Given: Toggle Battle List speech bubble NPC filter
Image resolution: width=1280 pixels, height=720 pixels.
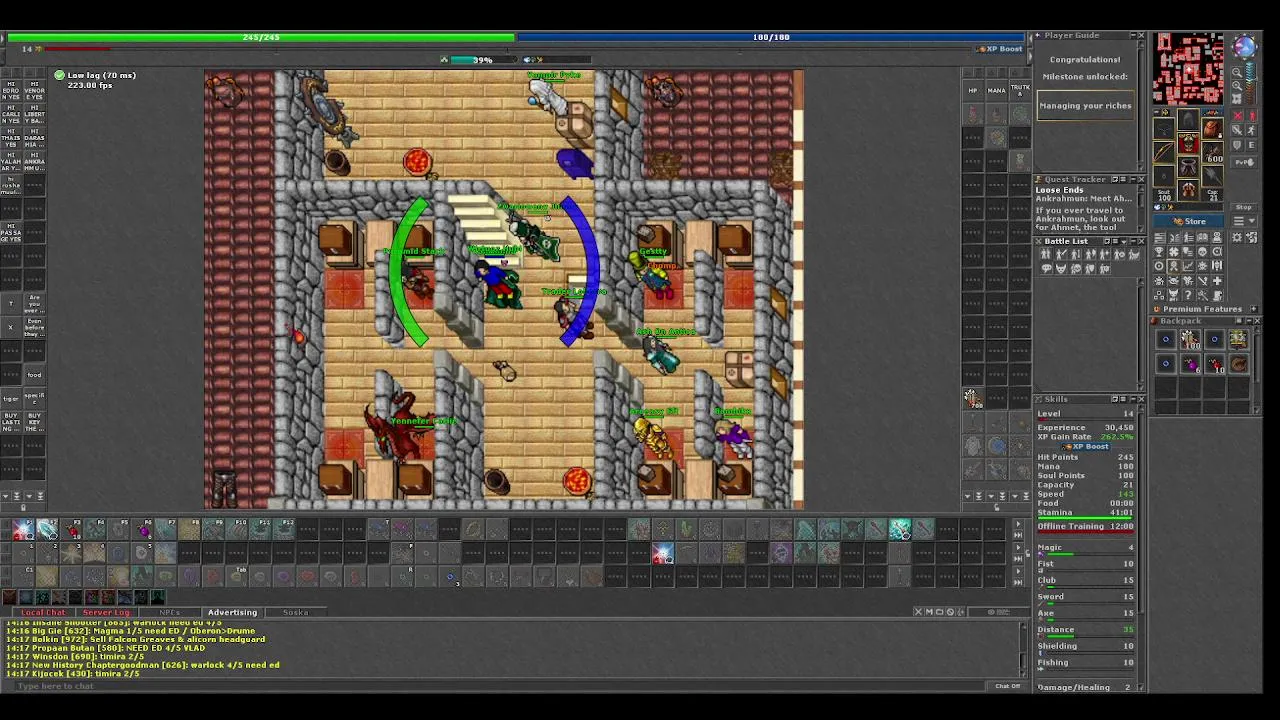Looking at the screenshot, I should [1046, 268].
